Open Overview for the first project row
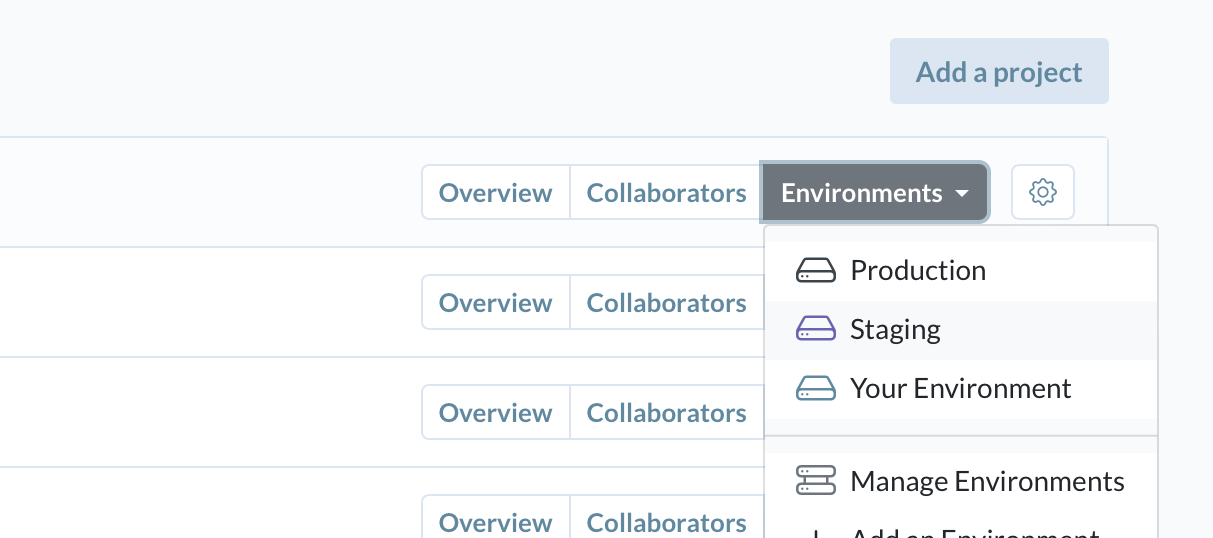 tap(496, 193)
